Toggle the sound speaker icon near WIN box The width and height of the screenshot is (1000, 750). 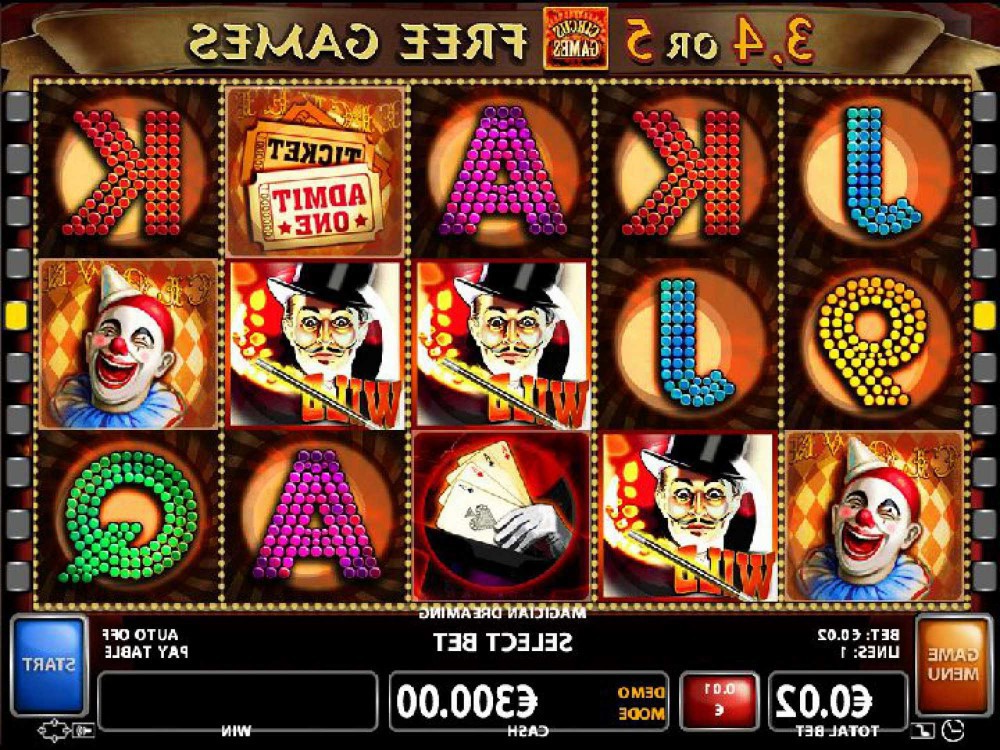84,729
